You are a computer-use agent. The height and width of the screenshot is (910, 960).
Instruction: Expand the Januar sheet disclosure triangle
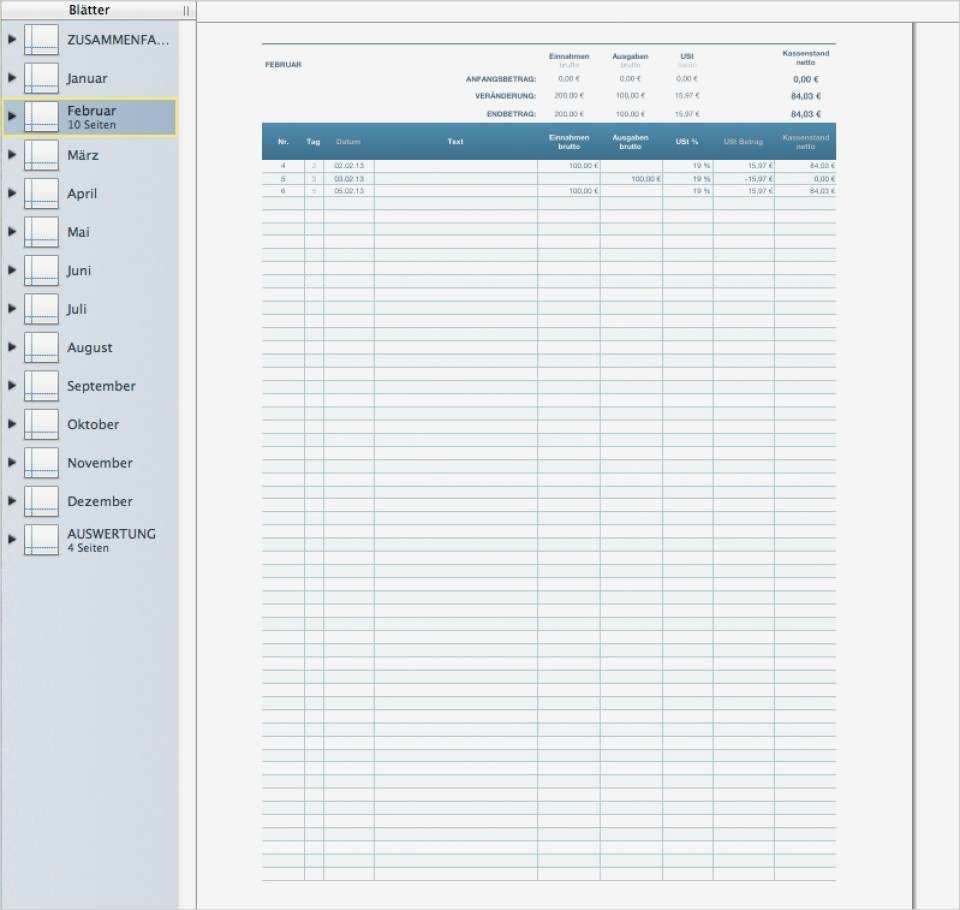click(x=12, y=77)
